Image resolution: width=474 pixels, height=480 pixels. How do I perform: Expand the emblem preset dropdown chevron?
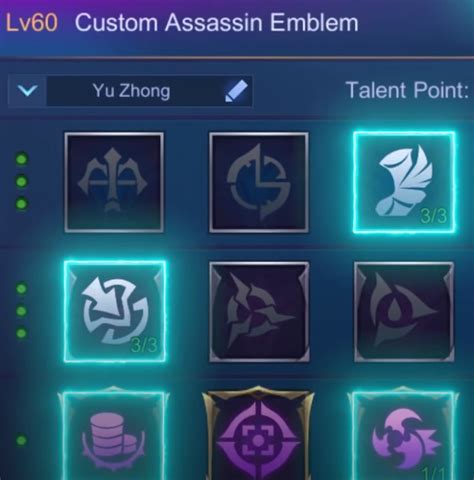[x=27, y=90]
